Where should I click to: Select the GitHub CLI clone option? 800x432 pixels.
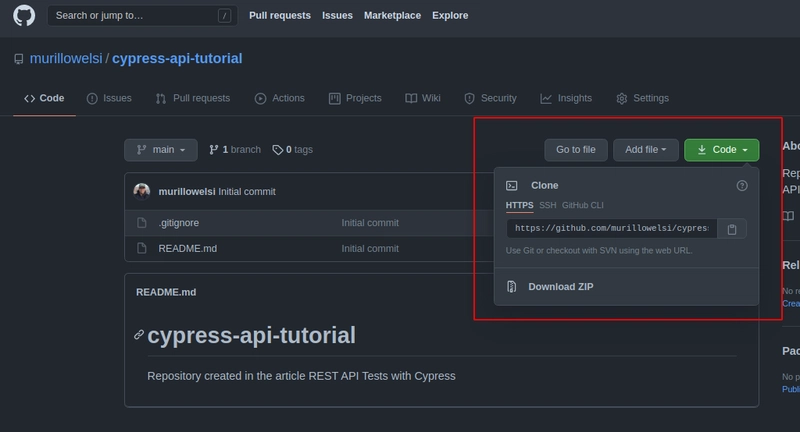[x=583, y=205]
